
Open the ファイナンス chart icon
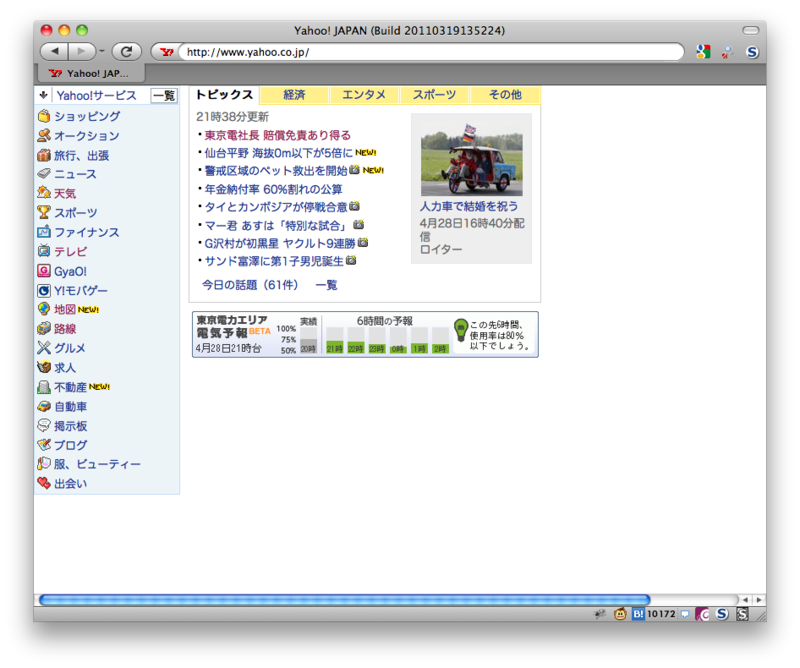point(44,232)
